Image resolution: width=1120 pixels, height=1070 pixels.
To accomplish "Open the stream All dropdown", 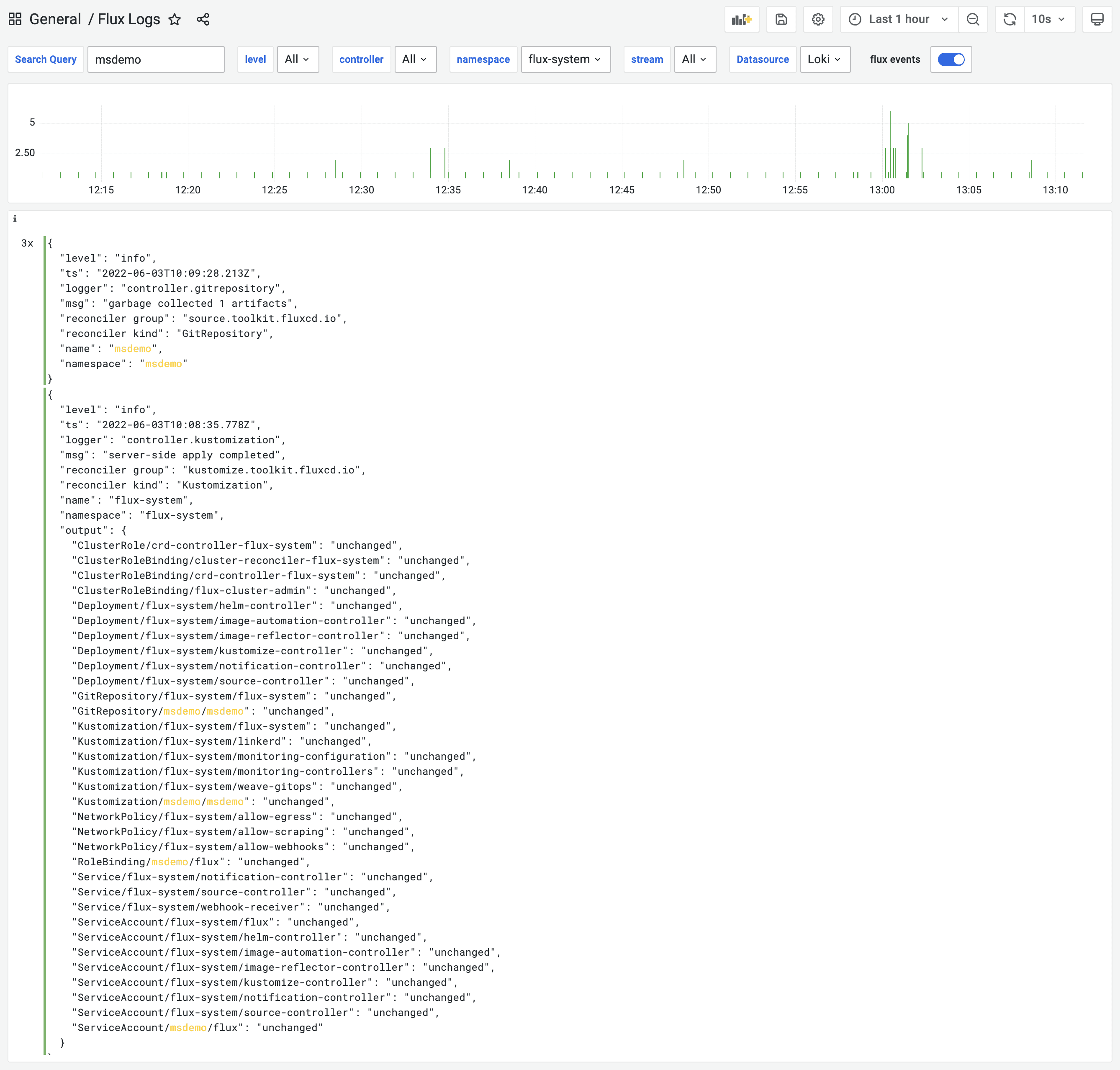I will point(695,59).
